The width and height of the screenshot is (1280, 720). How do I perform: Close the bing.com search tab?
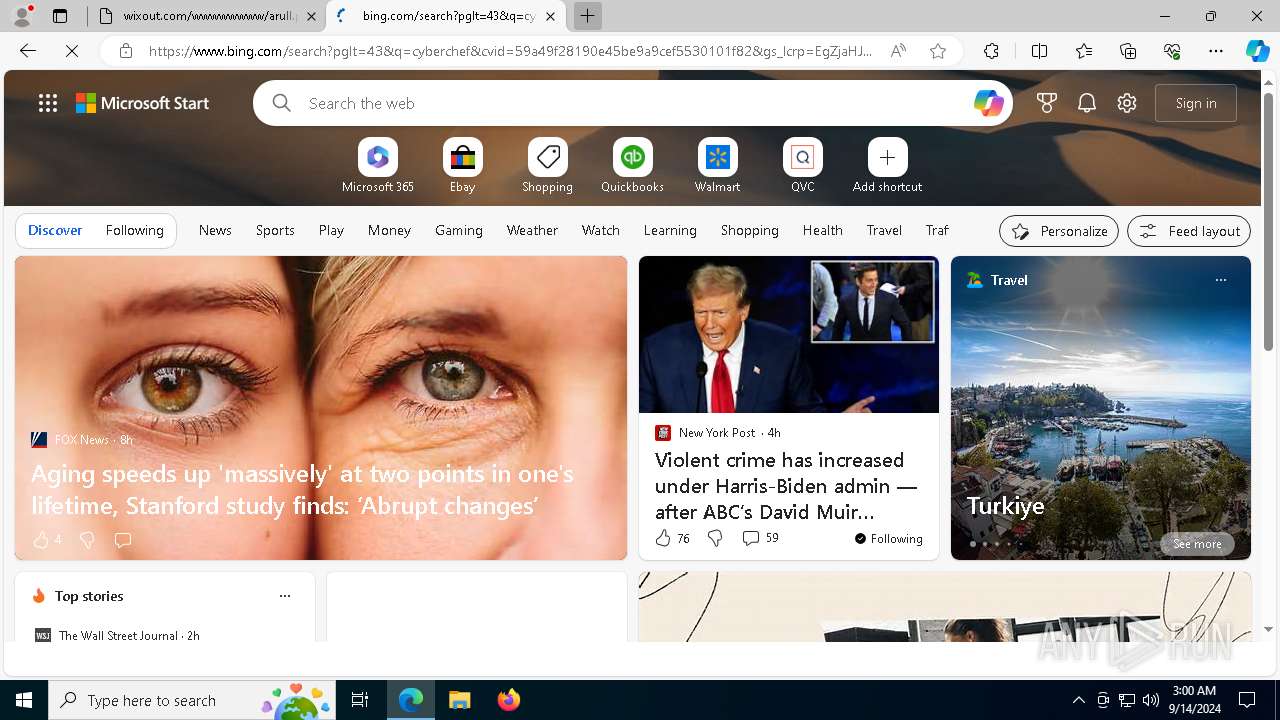pos(551,16)
